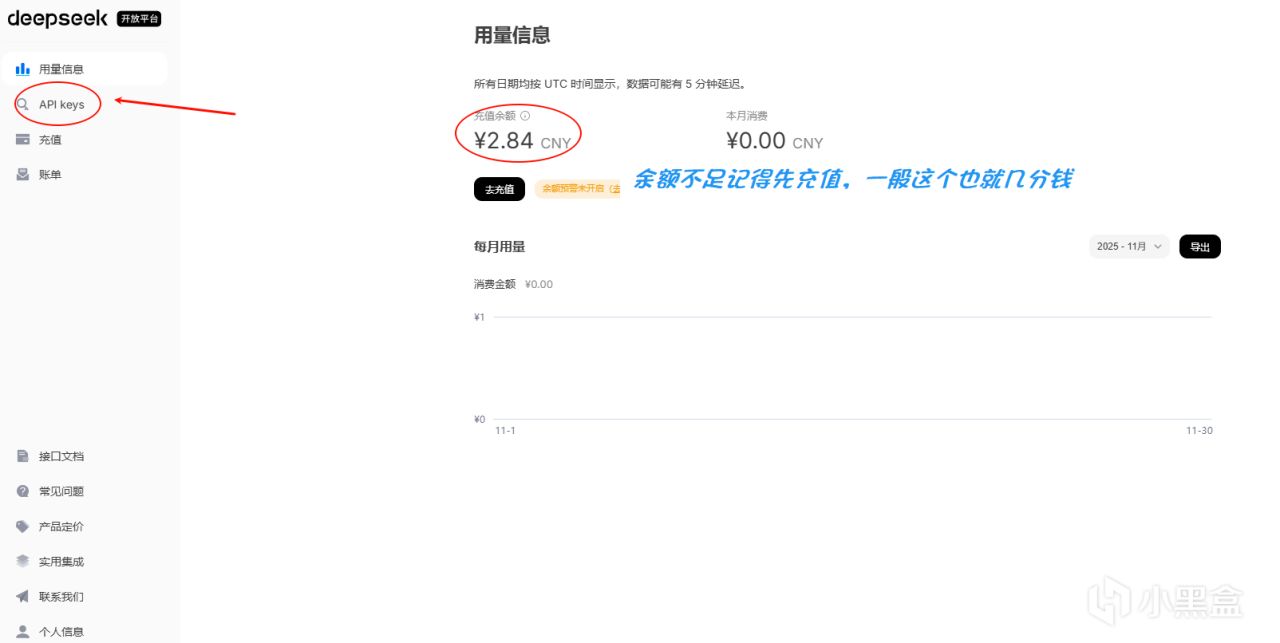Click the usage bar-chart icon in sidebar

[x=22, y=69]
